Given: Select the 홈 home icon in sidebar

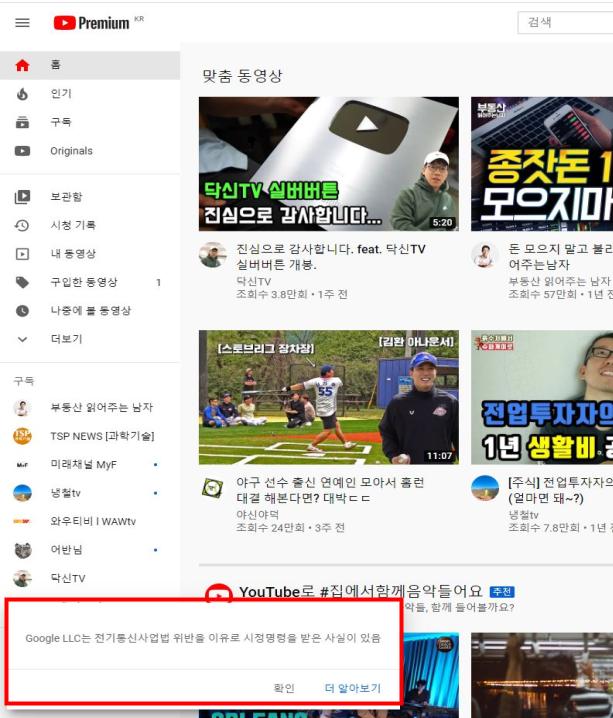Looking at the screenshot, I should [x=22, y=65].
